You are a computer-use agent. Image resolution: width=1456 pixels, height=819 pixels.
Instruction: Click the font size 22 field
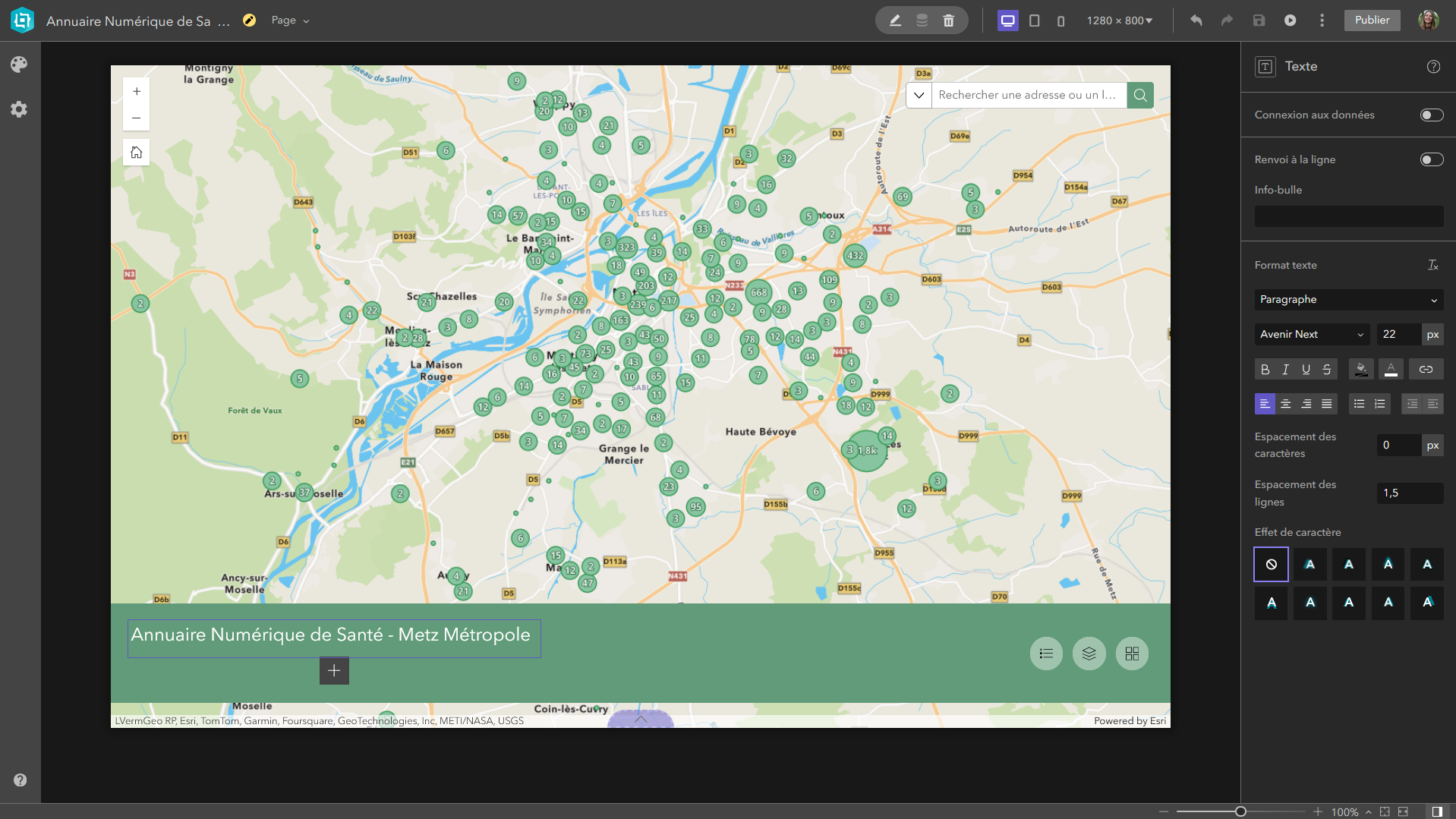pos(1399,334)
